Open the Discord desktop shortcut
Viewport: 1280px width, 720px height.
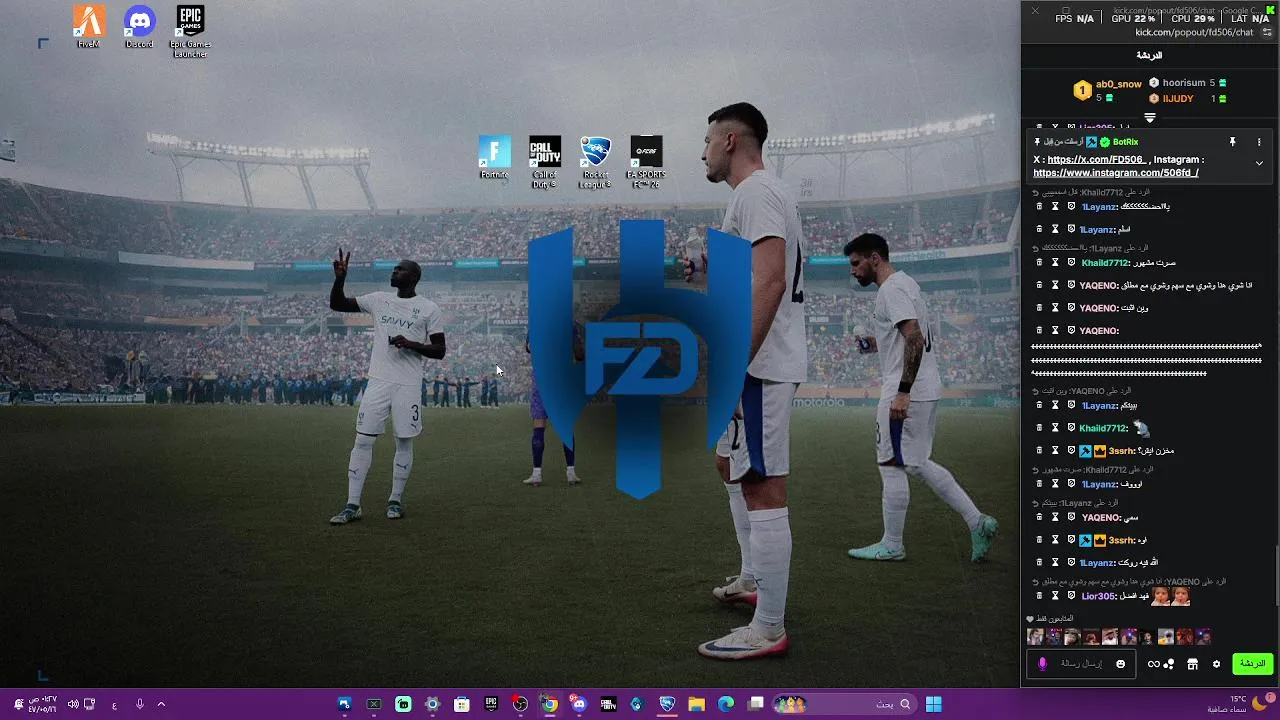pyautogui.click(x=139, y=27)
